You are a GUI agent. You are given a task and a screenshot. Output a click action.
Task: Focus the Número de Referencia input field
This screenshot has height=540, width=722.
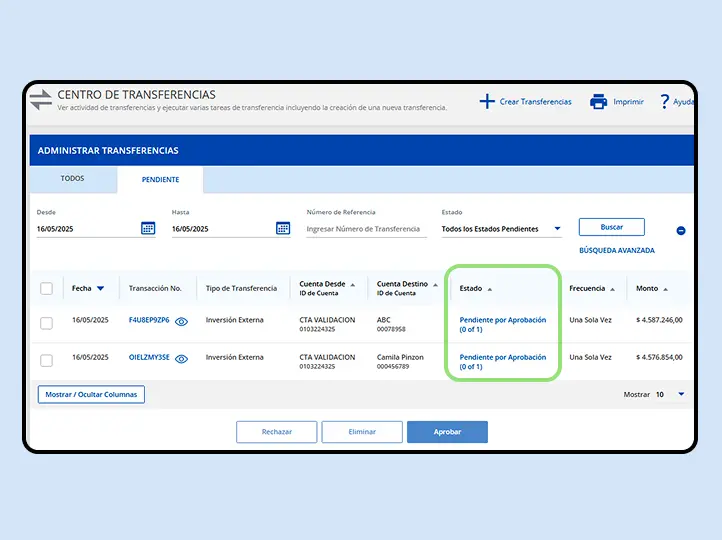(367, 229)
